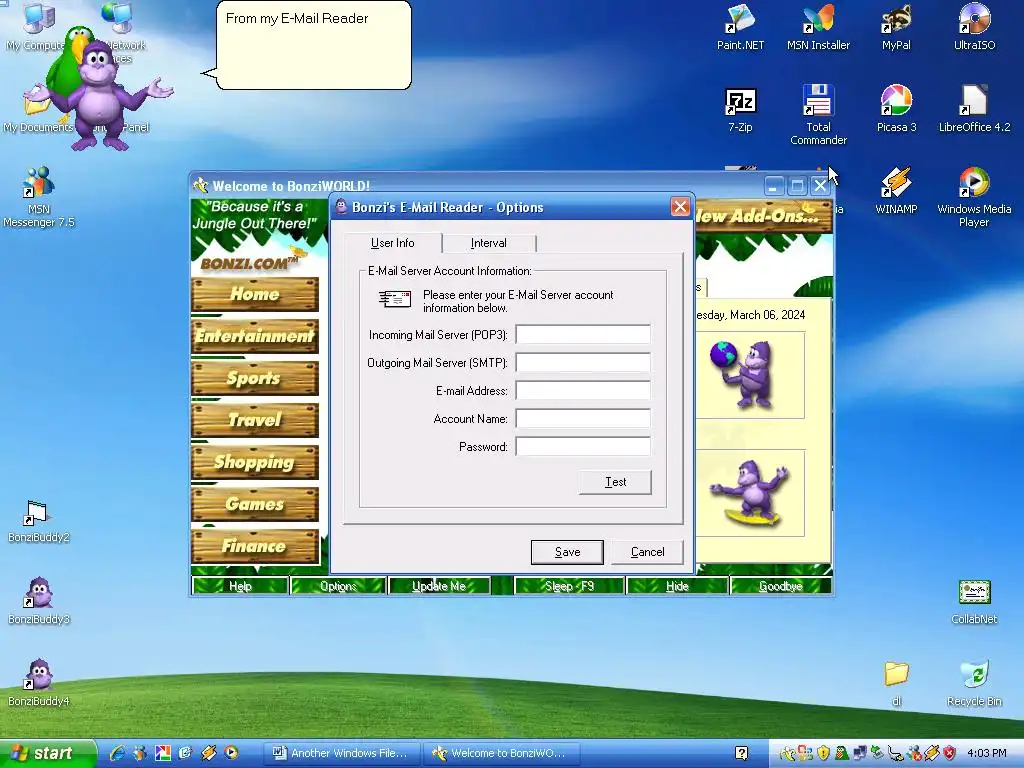Image resolution: width=1024 pixels, height=768 pixels.
Task: Click the banana icon in system tray
Action: (x=788, y=754)
